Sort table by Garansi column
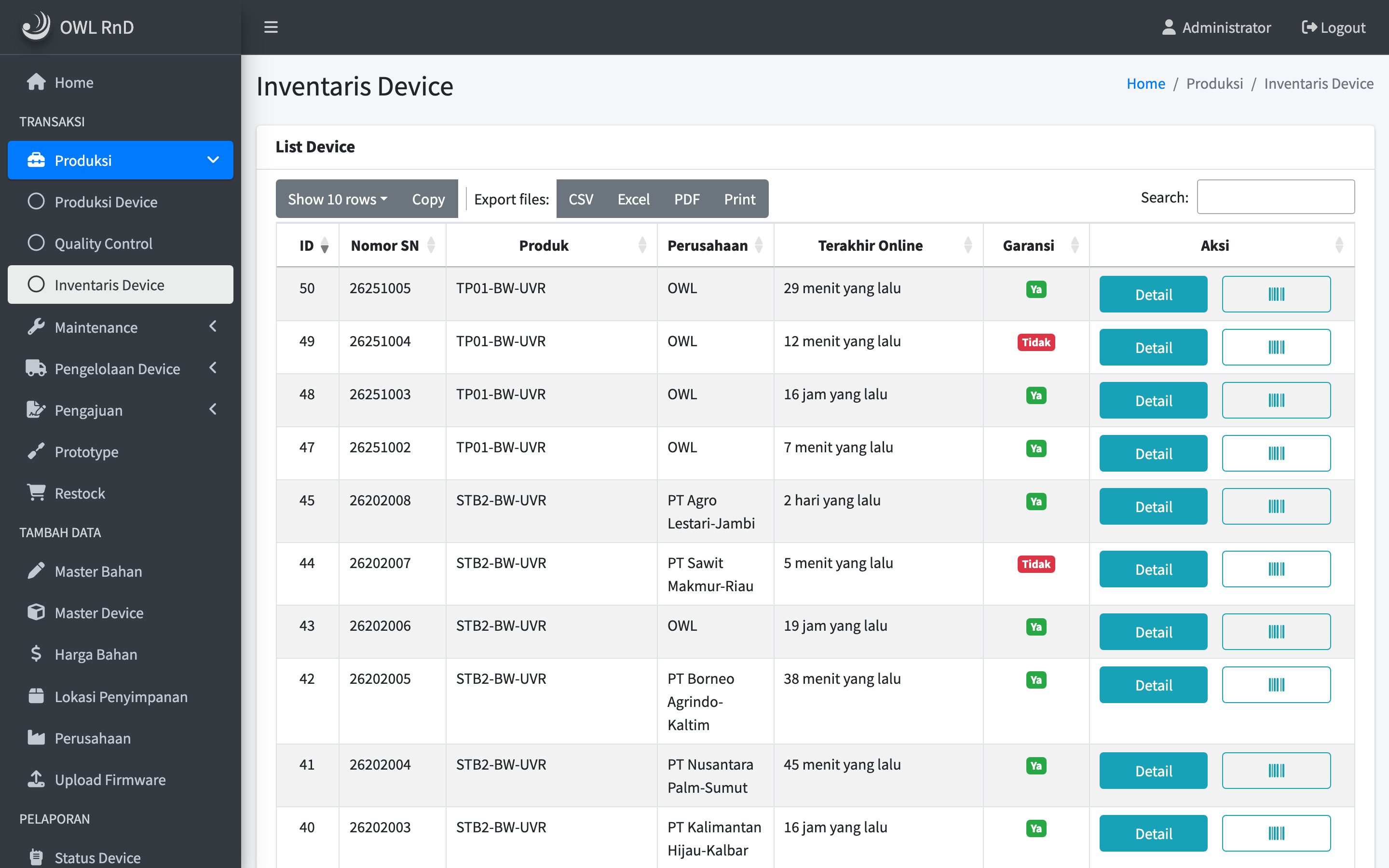 (1036, 245)
